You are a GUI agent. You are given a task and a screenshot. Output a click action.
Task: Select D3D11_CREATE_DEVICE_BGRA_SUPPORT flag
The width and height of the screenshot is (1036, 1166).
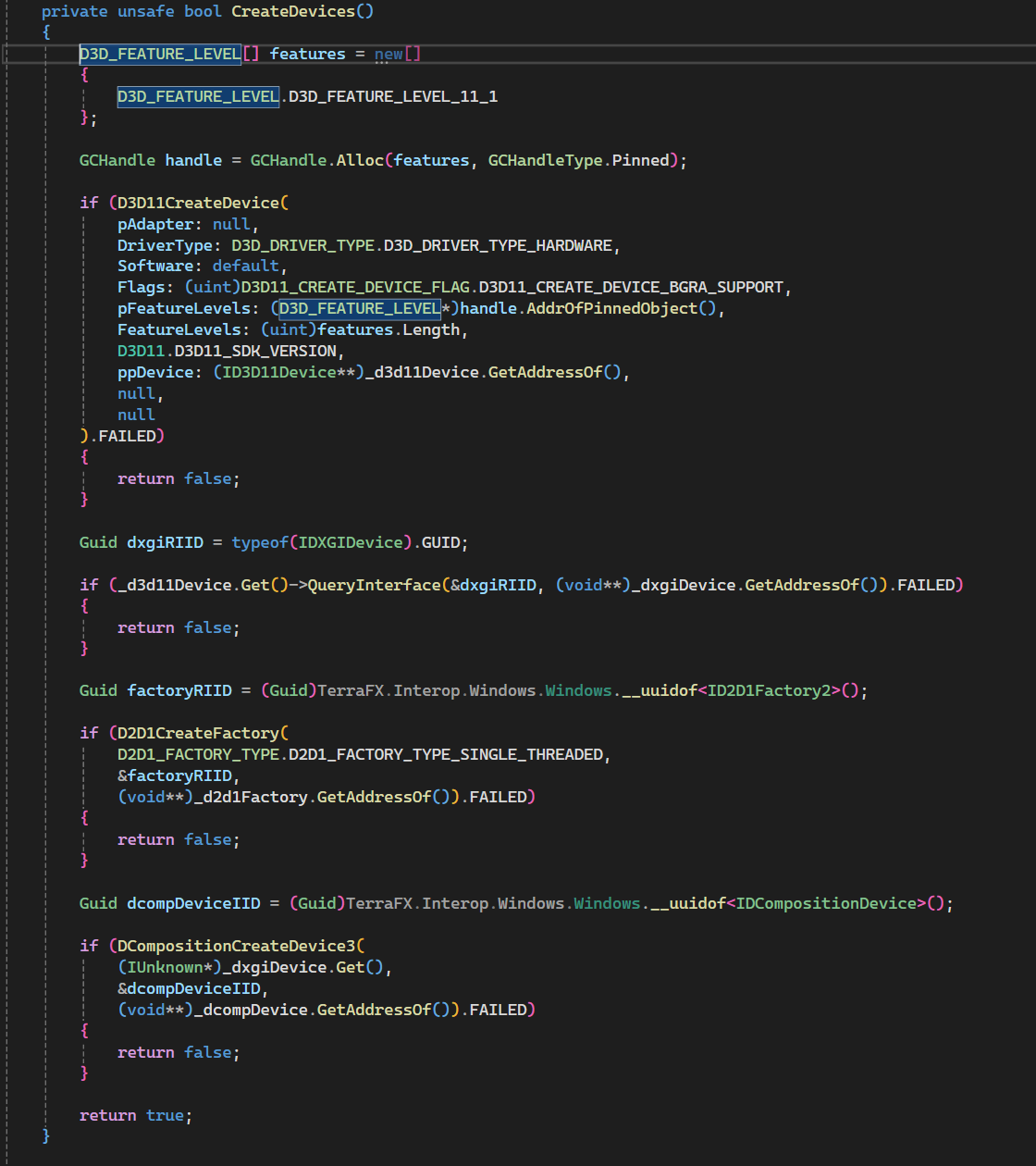631,287
